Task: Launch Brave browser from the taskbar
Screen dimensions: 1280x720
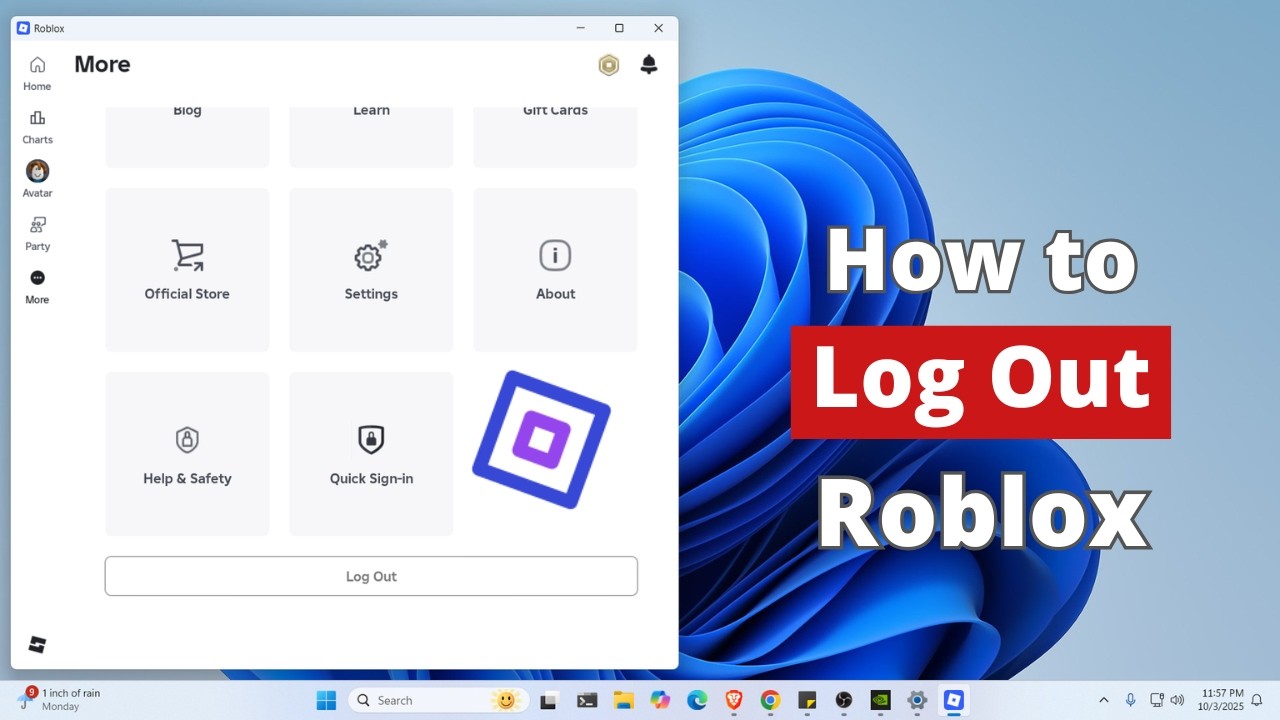Action: click(734, 700)
